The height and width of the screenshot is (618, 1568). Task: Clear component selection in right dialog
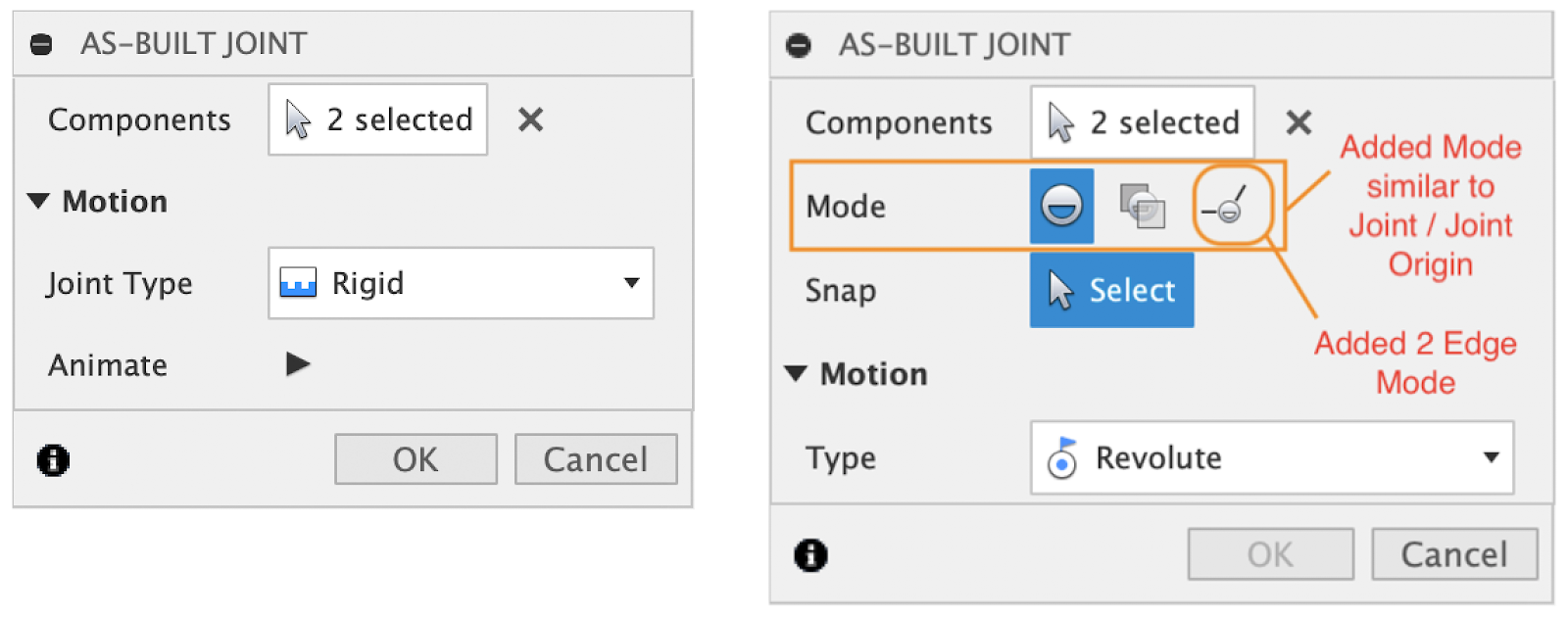(1298, 122)
